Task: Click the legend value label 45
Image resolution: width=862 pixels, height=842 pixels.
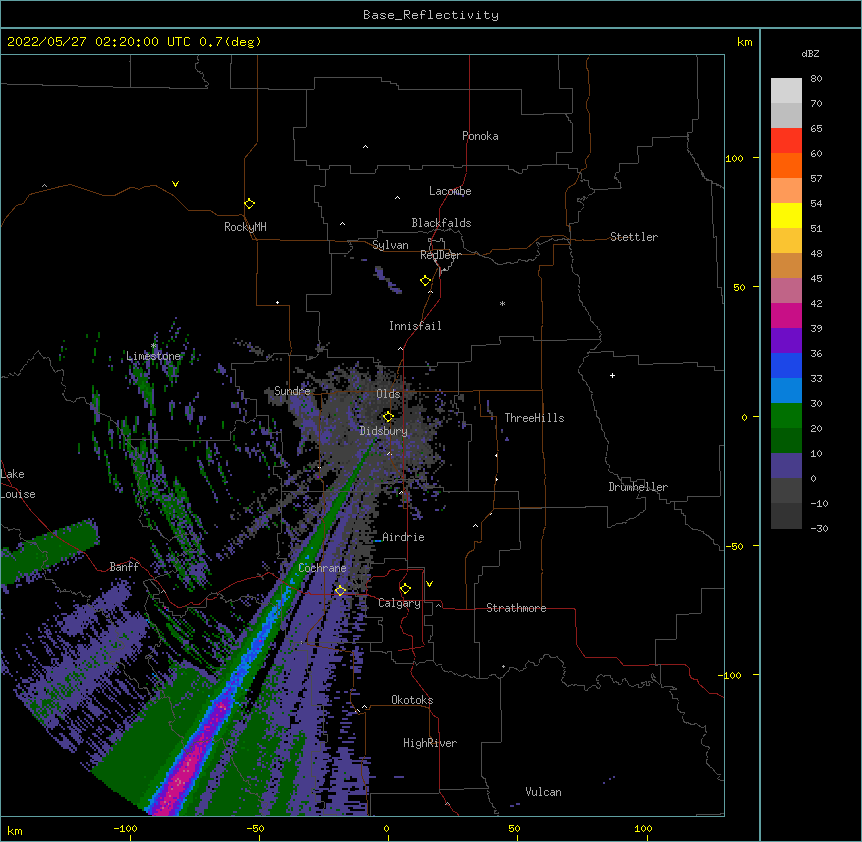Action: coord(816,278)
